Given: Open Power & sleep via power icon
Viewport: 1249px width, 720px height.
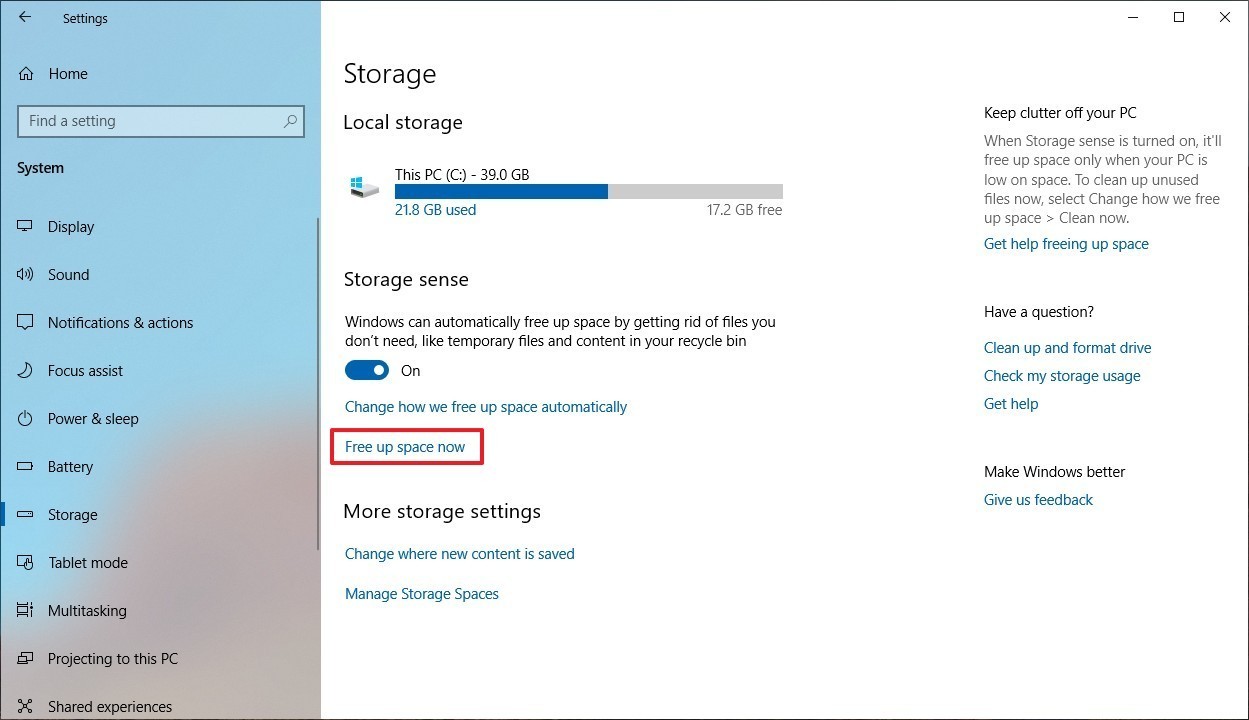Looking at the screenshot, I should (x=23, y=418).
